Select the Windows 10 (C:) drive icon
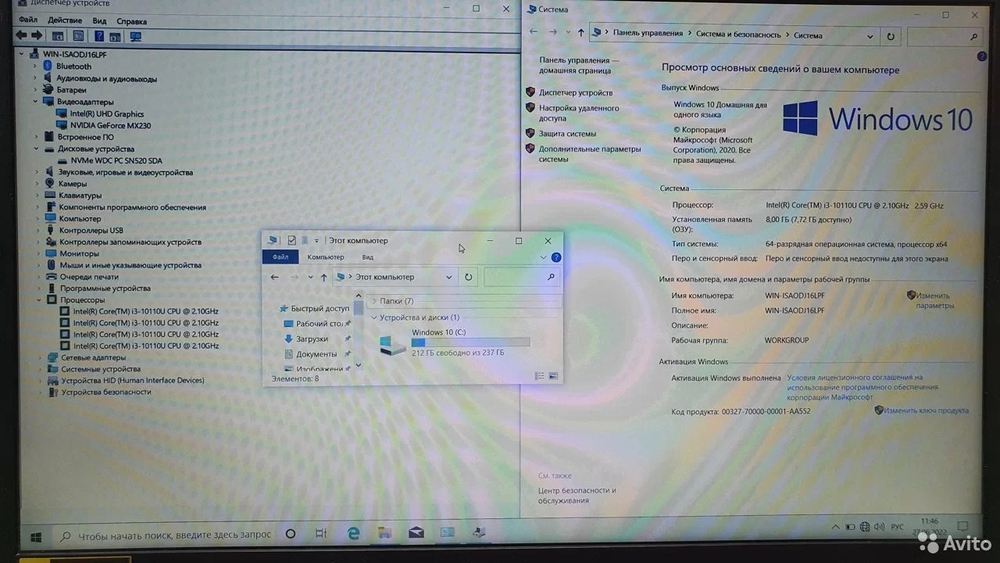 click(392, 344)
